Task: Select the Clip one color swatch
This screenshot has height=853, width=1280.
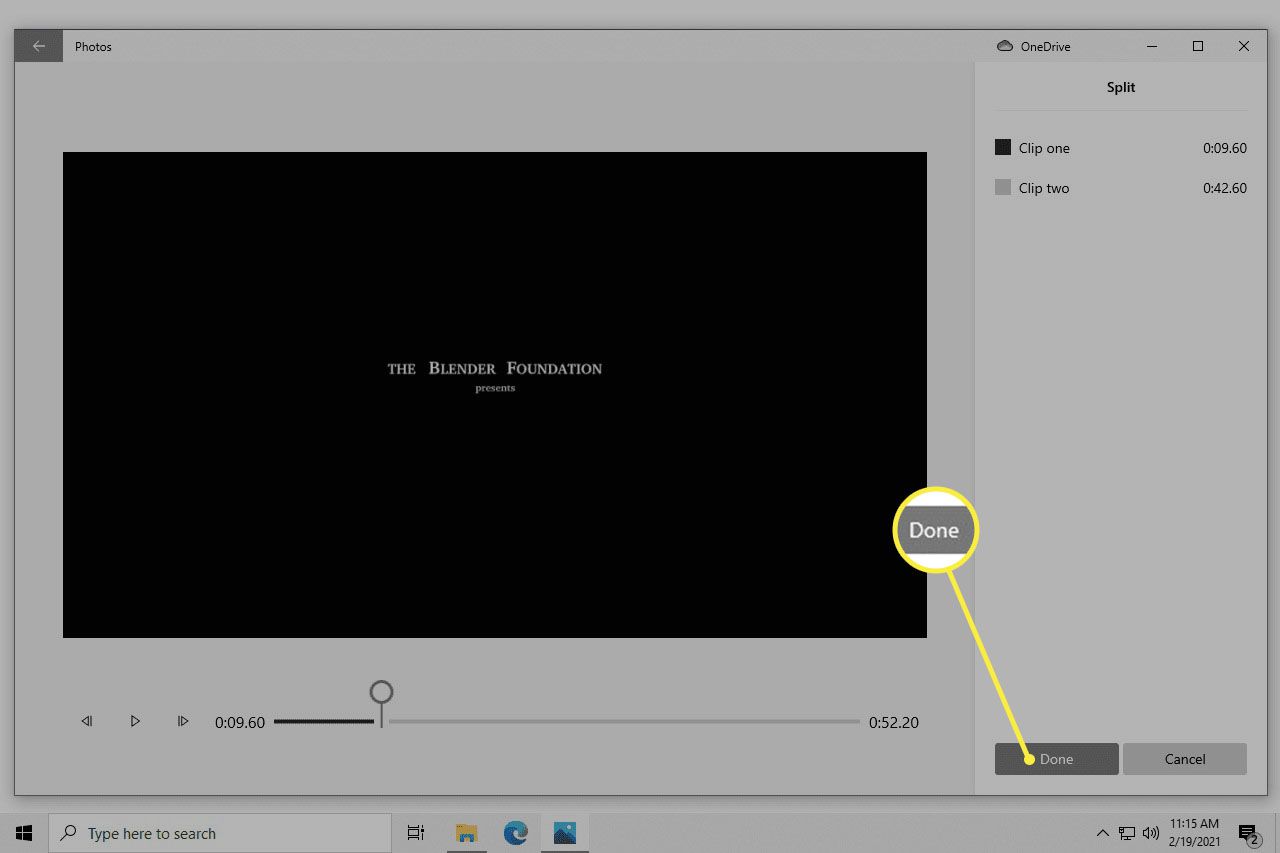Action: pyautogui.click(x=1003, y=147)
